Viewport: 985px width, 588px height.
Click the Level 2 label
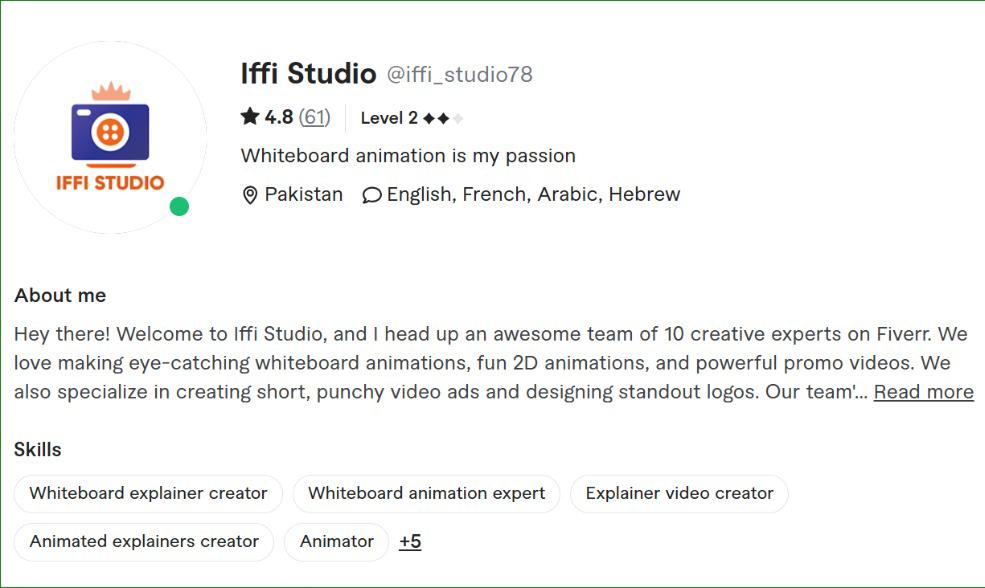[x=389, y=118]
